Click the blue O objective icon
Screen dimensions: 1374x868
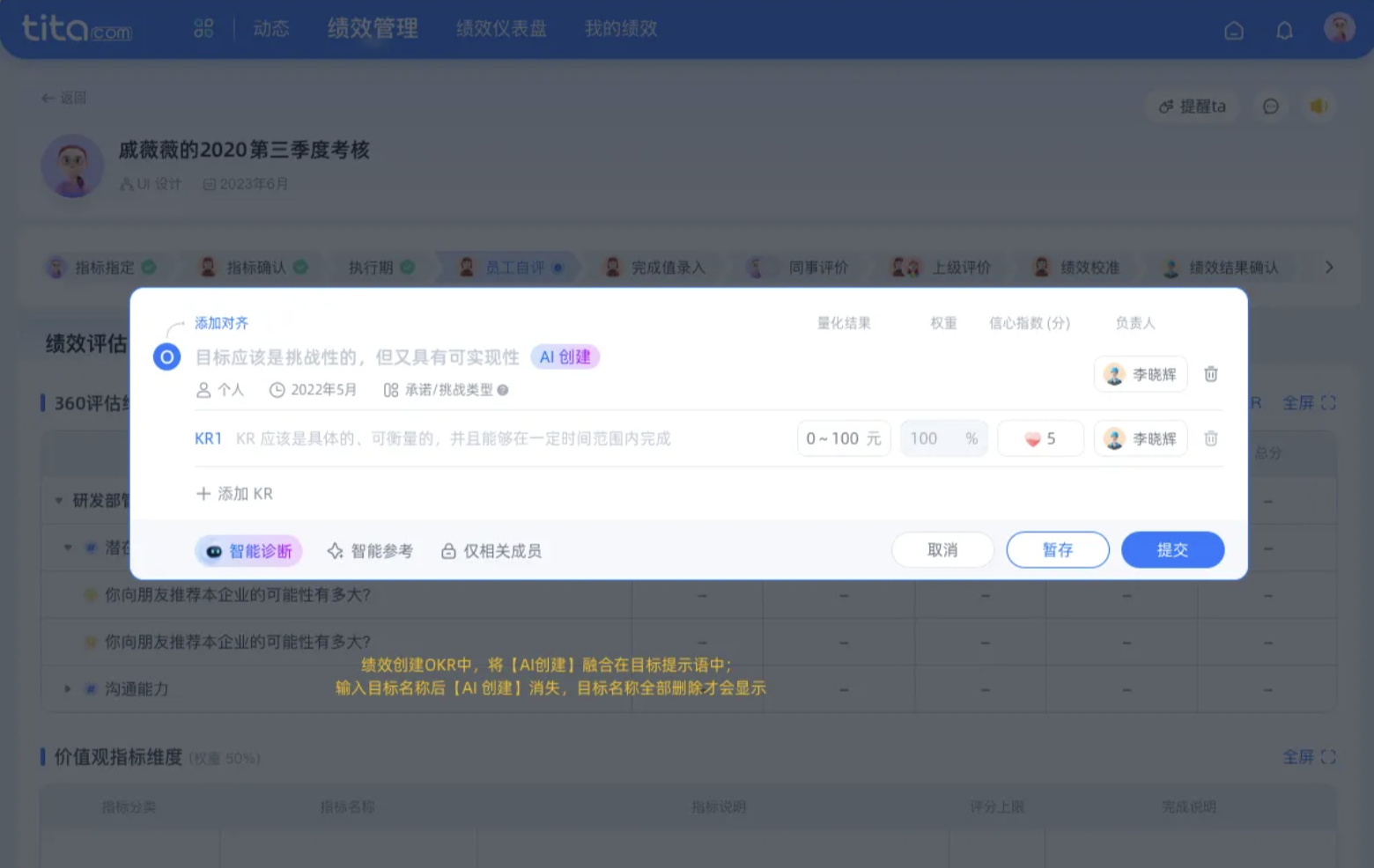pos(166,357)
